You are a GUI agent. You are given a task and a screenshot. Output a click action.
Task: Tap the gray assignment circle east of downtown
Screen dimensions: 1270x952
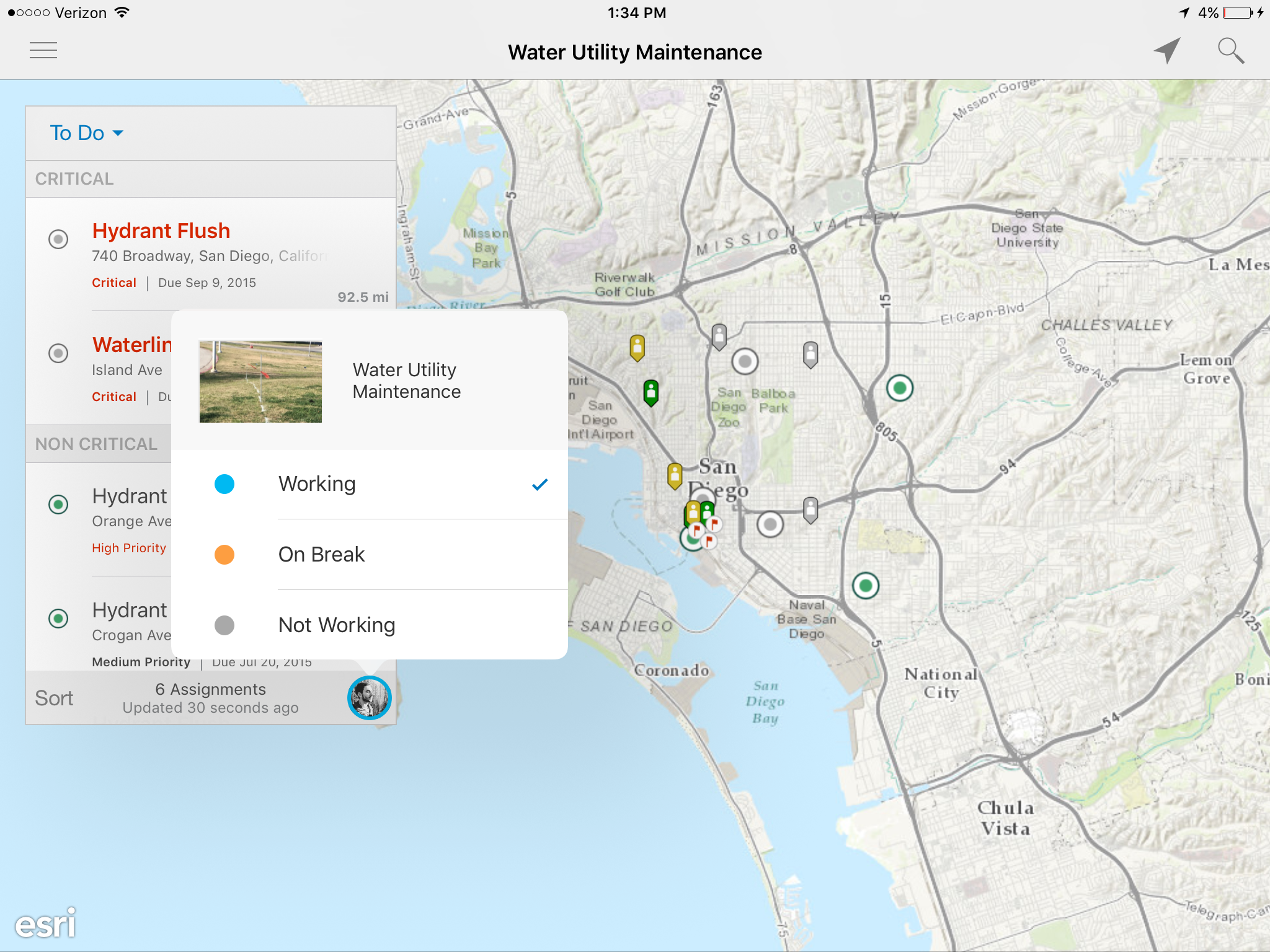click(x=770, y=524)
